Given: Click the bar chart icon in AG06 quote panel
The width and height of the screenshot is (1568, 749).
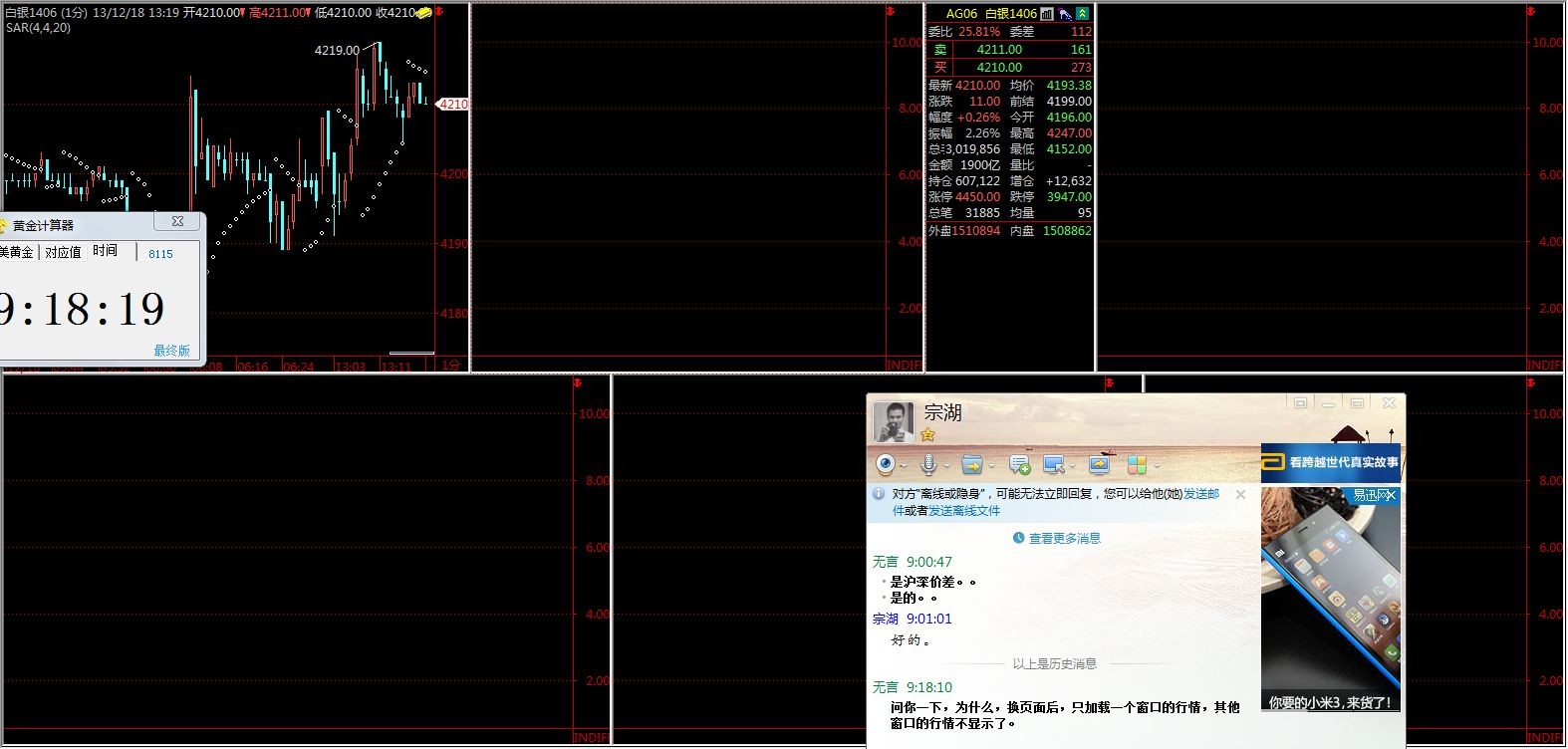Looking at the screenshot, I should point(1046,14).
